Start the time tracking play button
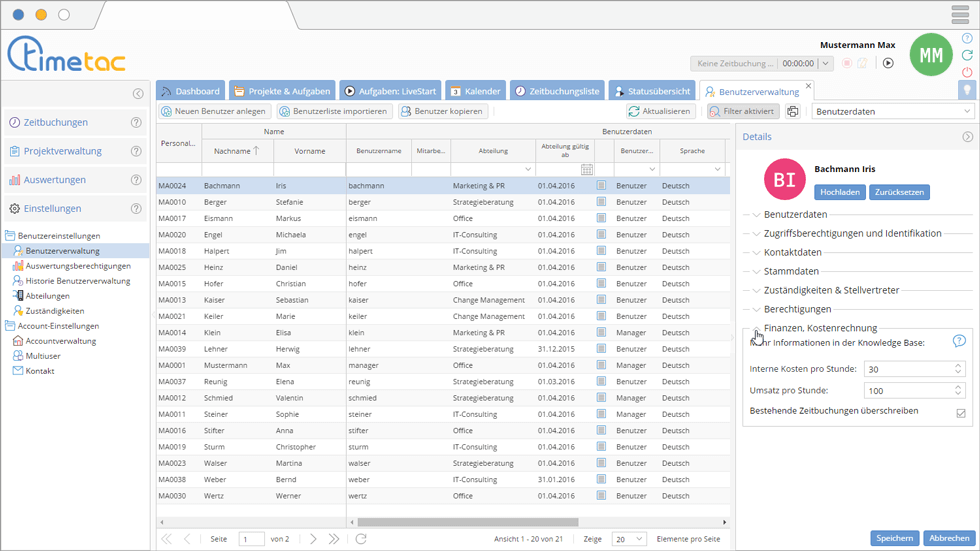Screen dimensions: 980x551 888,63
